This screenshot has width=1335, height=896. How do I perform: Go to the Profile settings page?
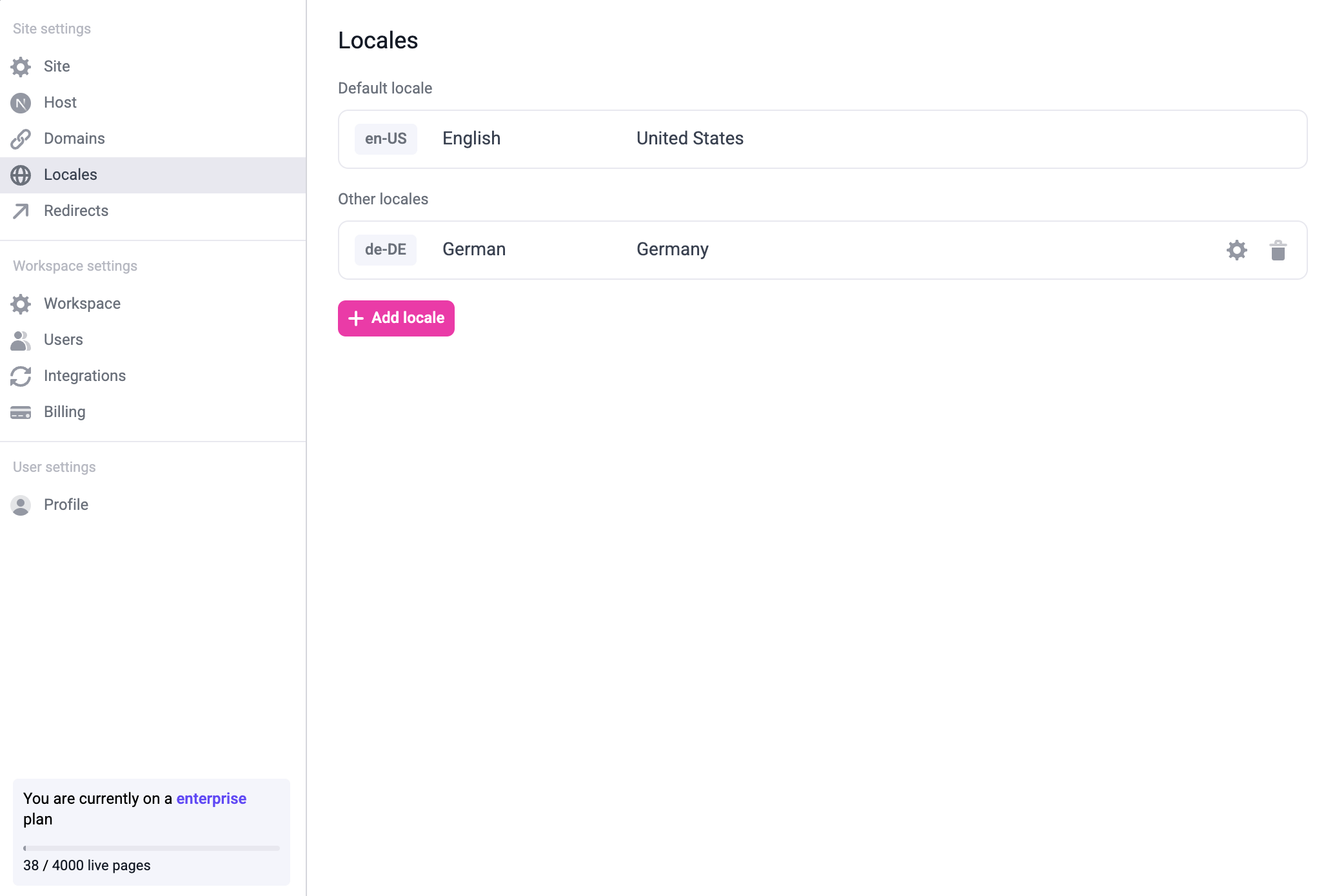tap(66, 505)
